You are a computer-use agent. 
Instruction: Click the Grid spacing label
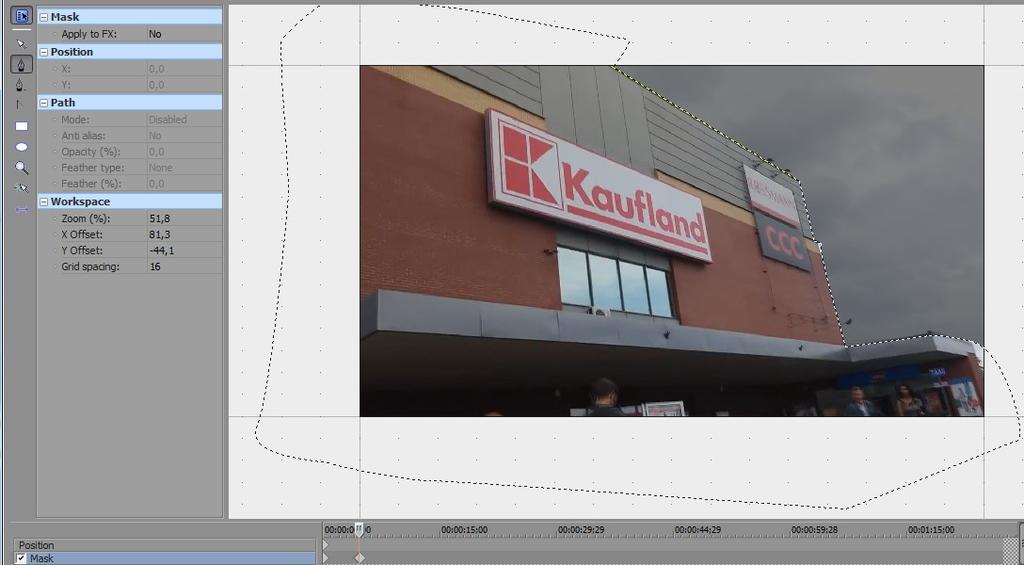(90, 266)
